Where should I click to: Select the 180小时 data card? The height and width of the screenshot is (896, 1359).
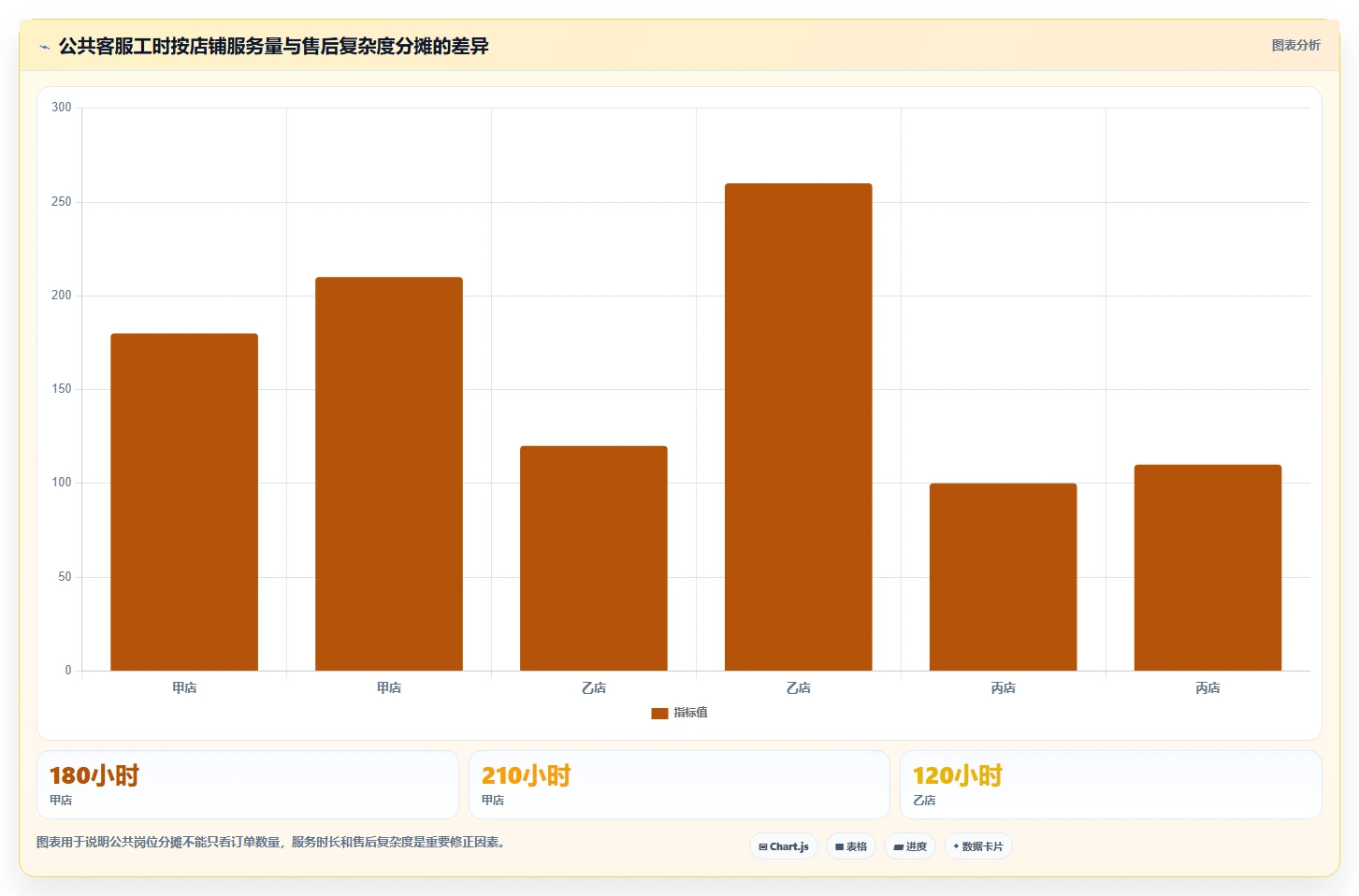click(x=248, y=785)
